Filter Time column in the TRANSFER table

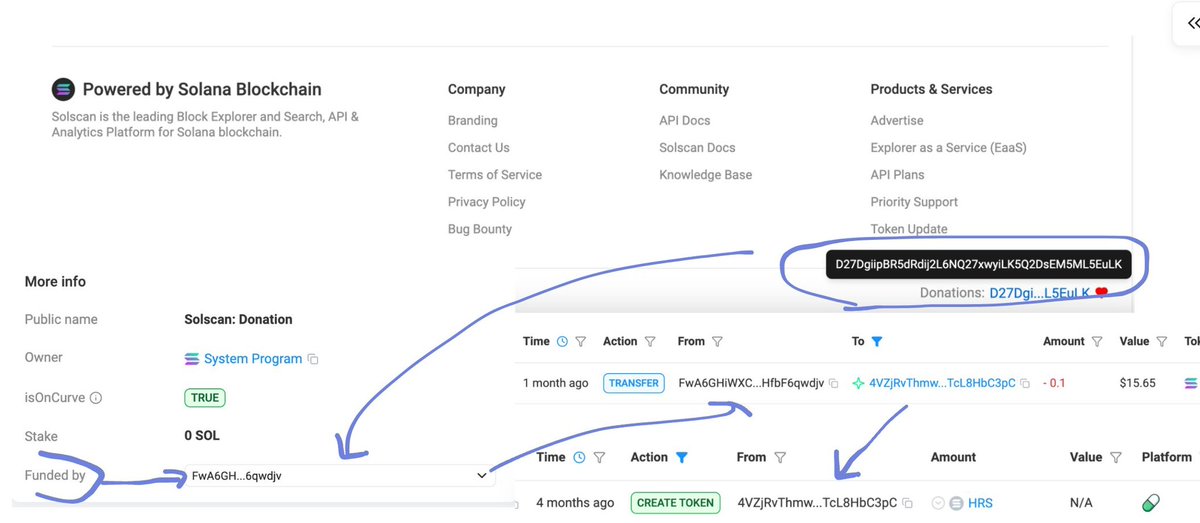coord(581,342)
